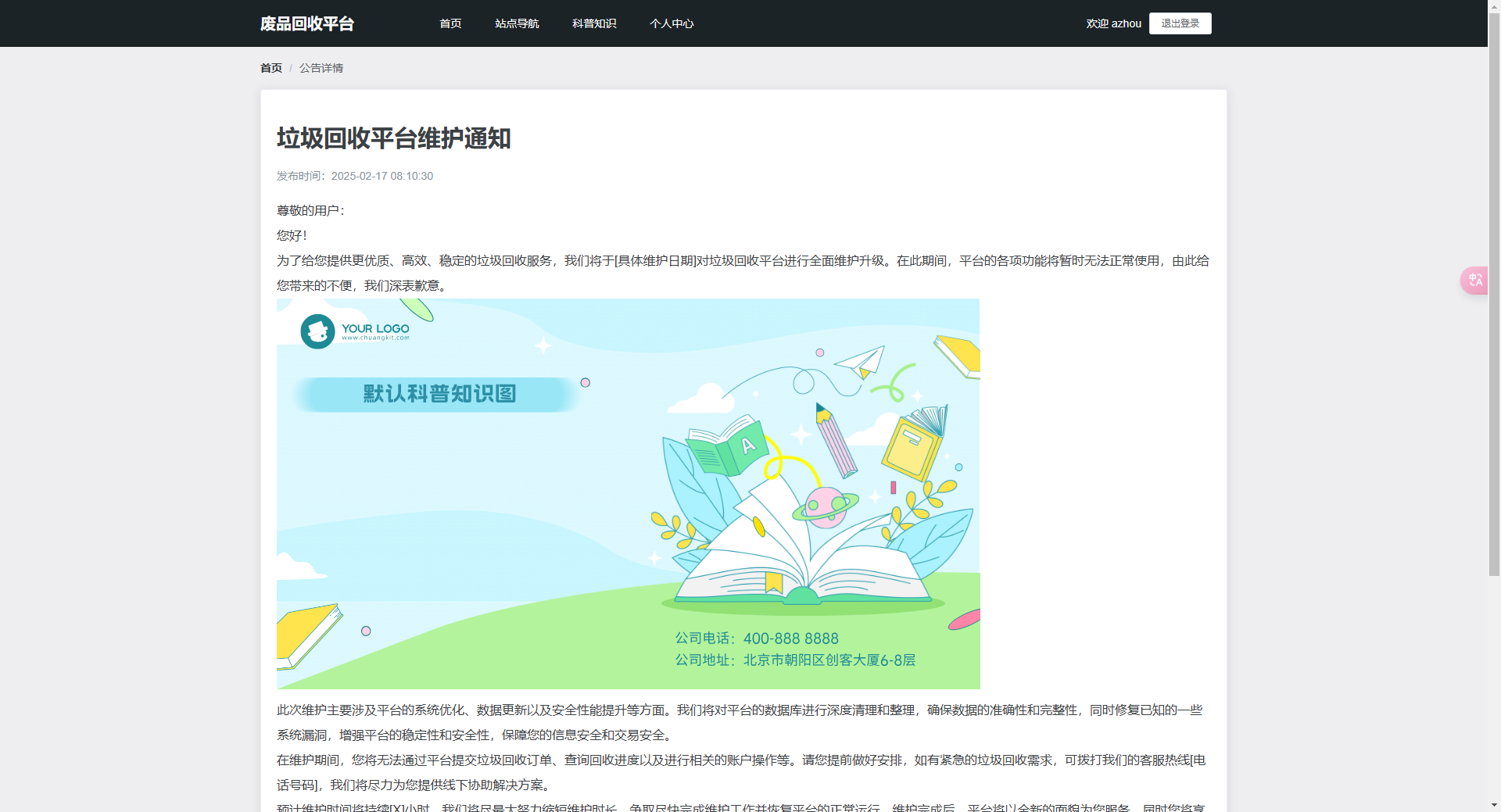Click the line 您好！
Viewport: 1501px width, 812px height.
292,235
